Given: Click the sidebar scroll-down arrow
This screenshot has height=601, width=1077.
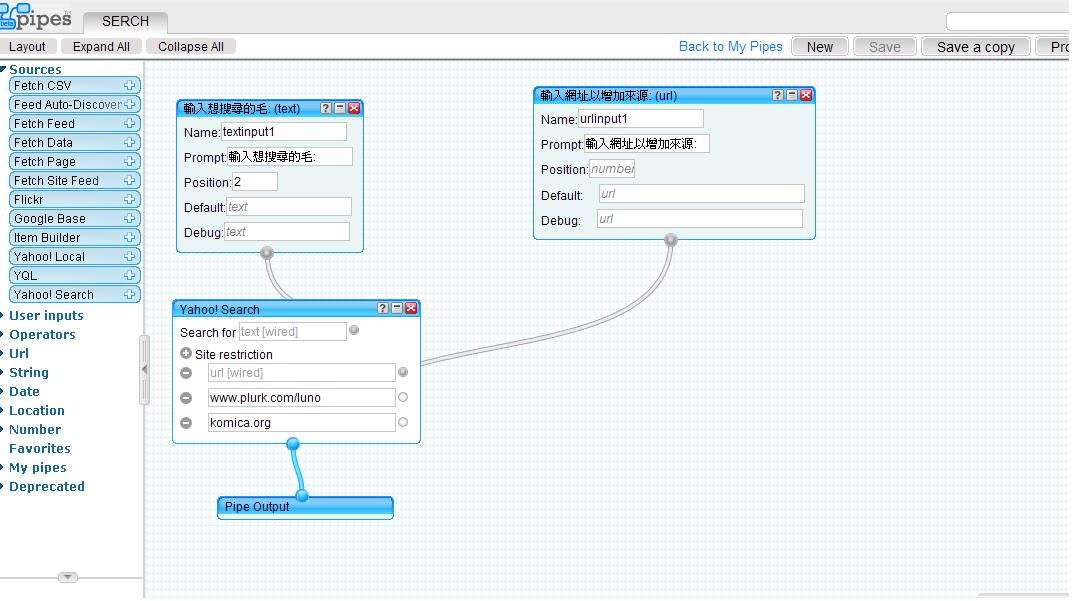Looking at the screenshot, I should [67, 577].
